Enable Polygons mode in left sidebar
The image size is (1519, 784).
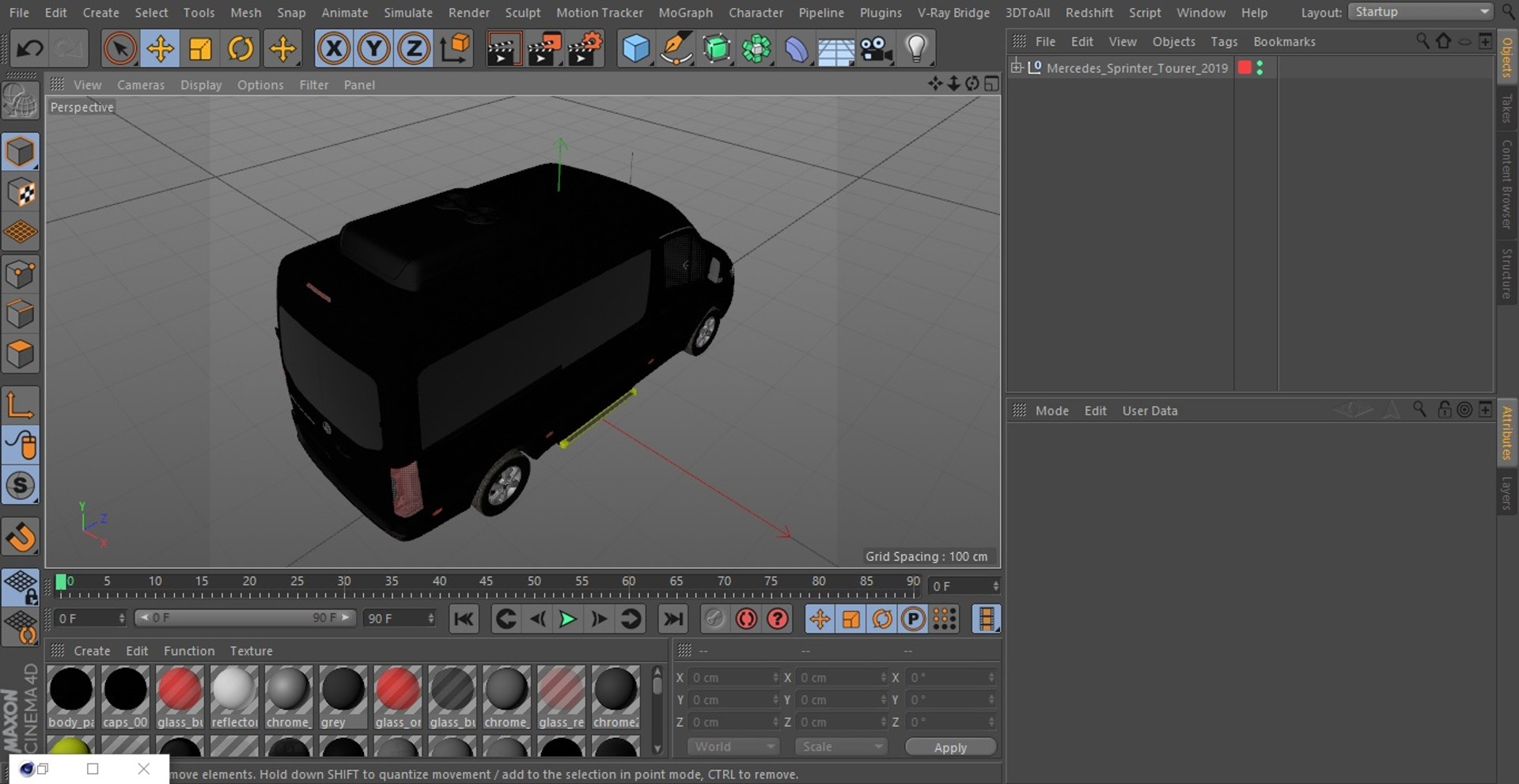coord(21,354)
